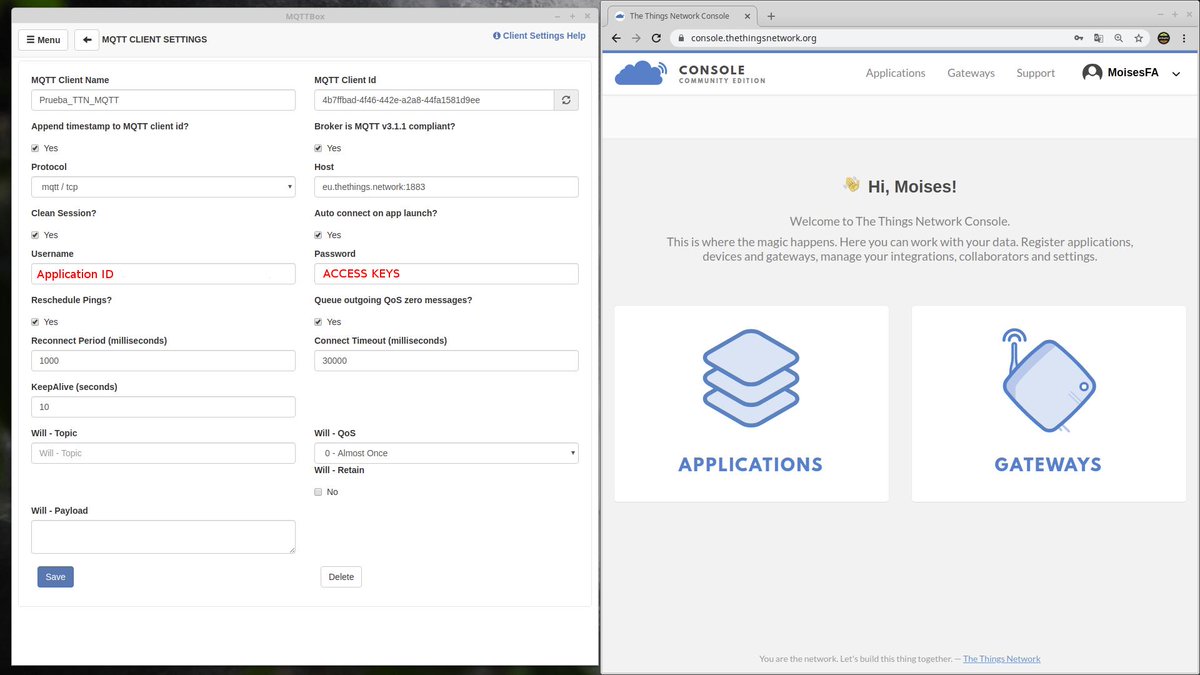Image resolution: width=1200 pixels, height=675 pixels.
Task: Click the browser profile avatar icon
Action: (x=1164, y=38)
